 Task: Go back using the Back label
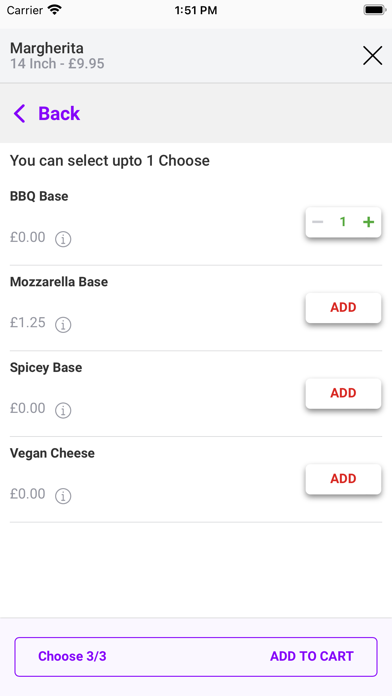pos(59,114)
